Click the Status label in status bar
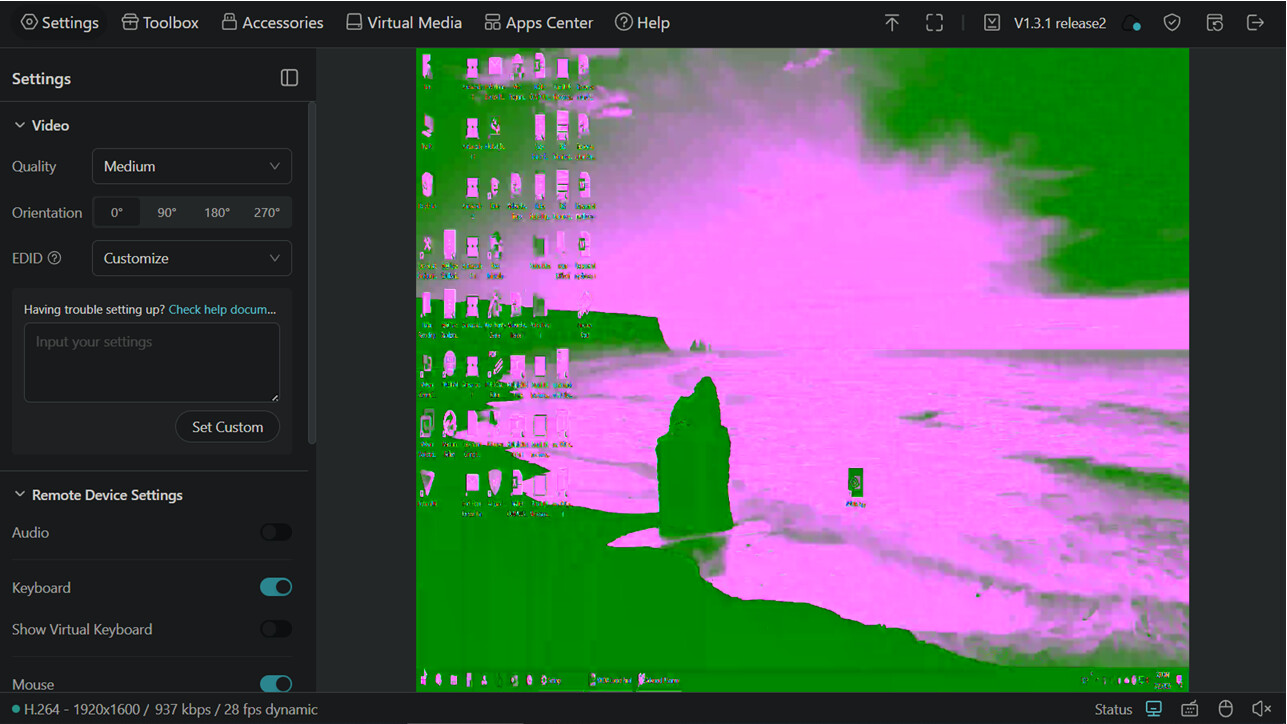Image resolution: width=1287 pixels, height=724 pixels. (1113, 709)
